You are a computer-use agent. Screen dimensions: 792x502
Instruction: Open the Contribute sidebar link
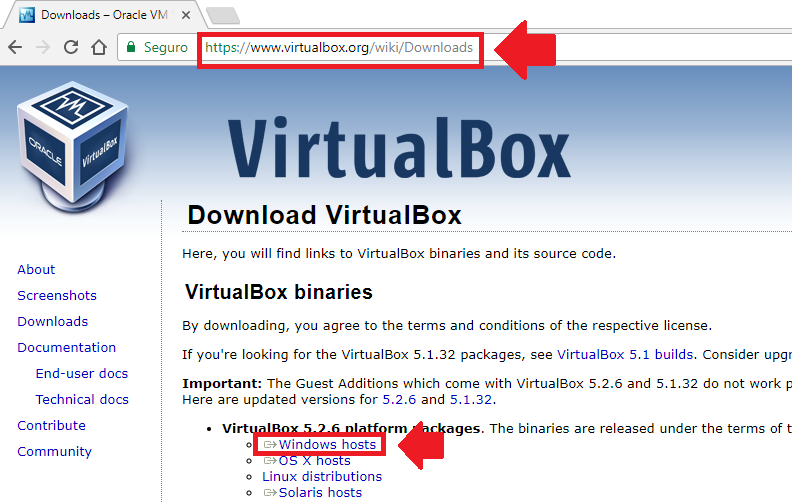pyautogui.click(x=51, y=426)
